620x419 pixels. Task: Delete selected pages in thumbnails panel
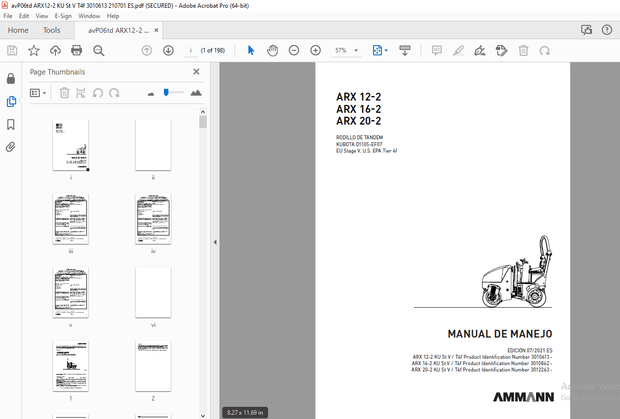[64, 93]
